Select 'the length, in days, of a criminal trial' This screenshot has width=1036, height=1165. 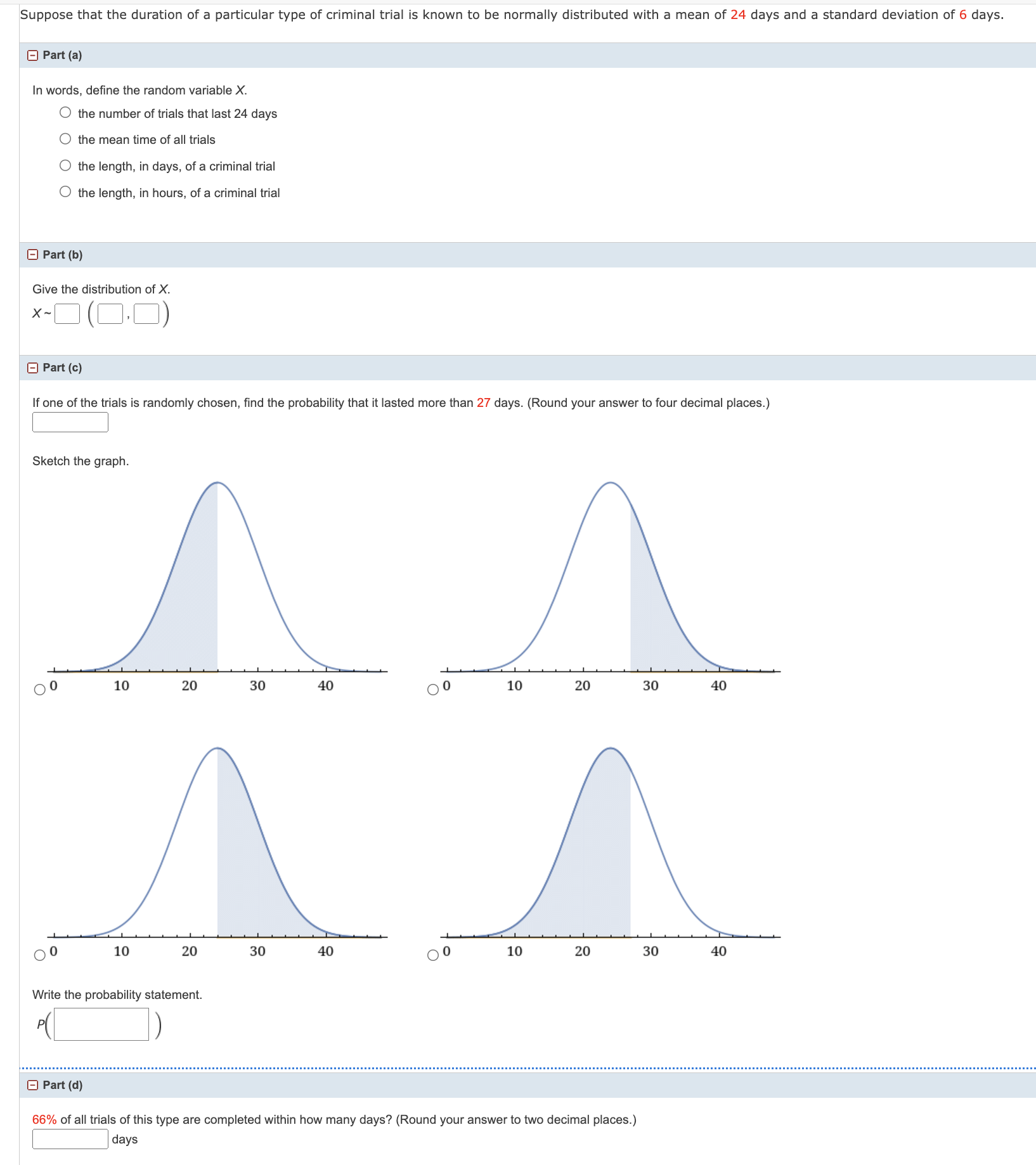pos(65,165)
